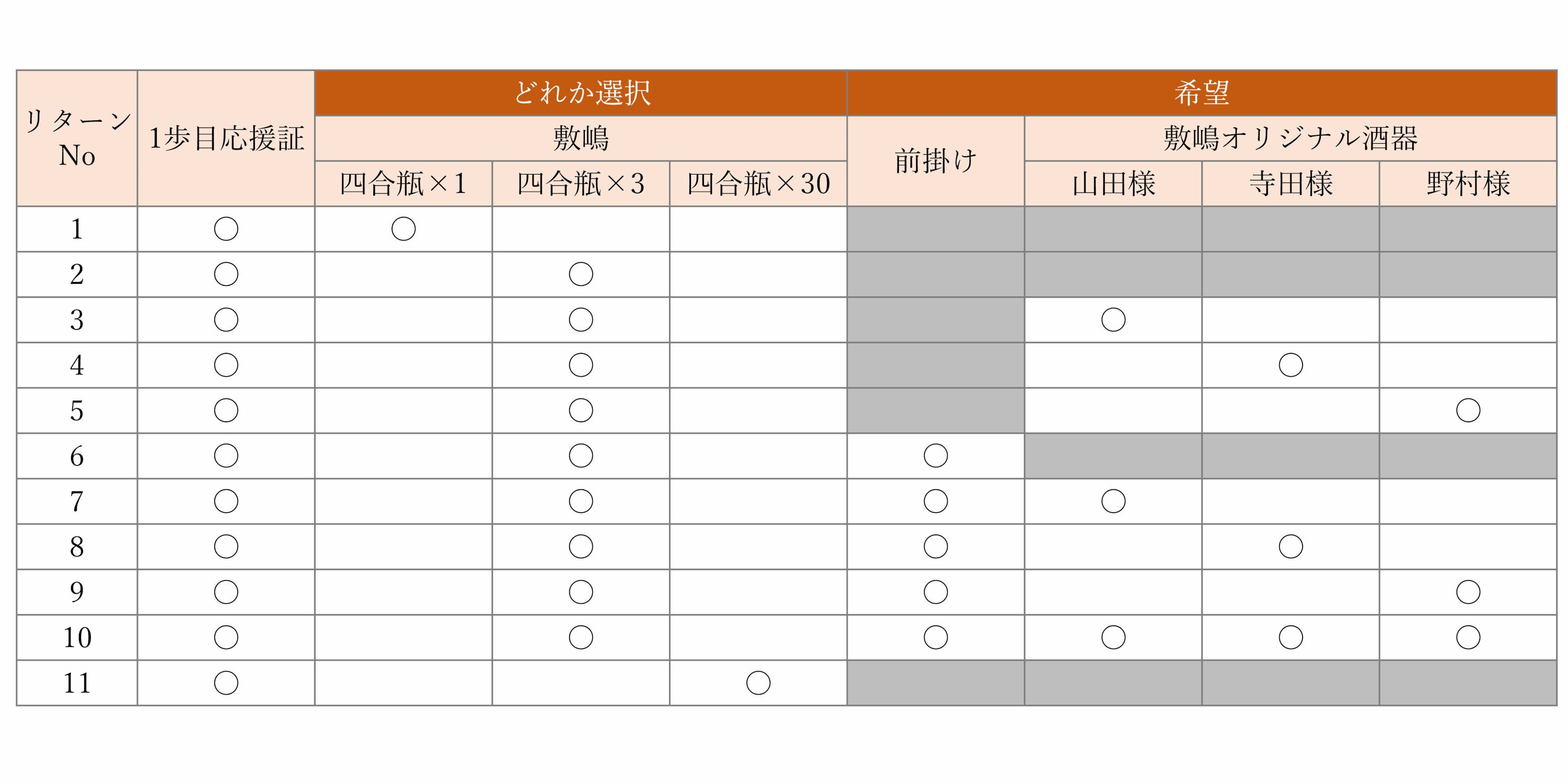Select the 1歩目応援証 column header

tap(226, 139)
